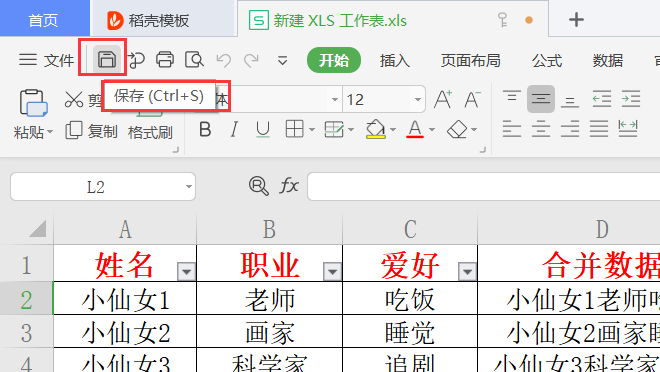The width and height of the screenshot is (660, 372).
Task: Apply the yellow fill color
Action: (x=375, y=129)
